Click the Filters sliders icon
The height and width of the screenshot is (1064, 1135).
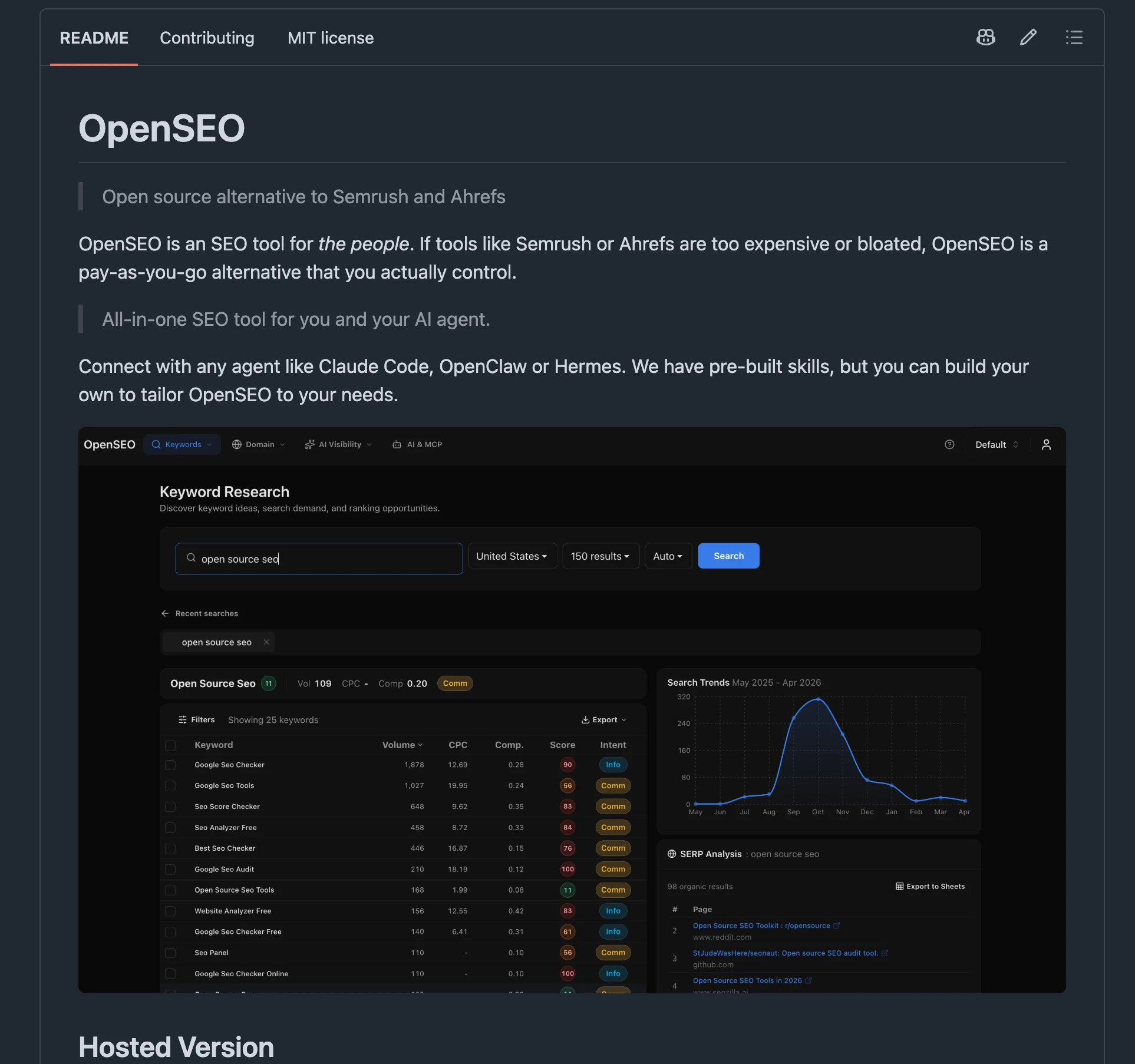[183, 720]
